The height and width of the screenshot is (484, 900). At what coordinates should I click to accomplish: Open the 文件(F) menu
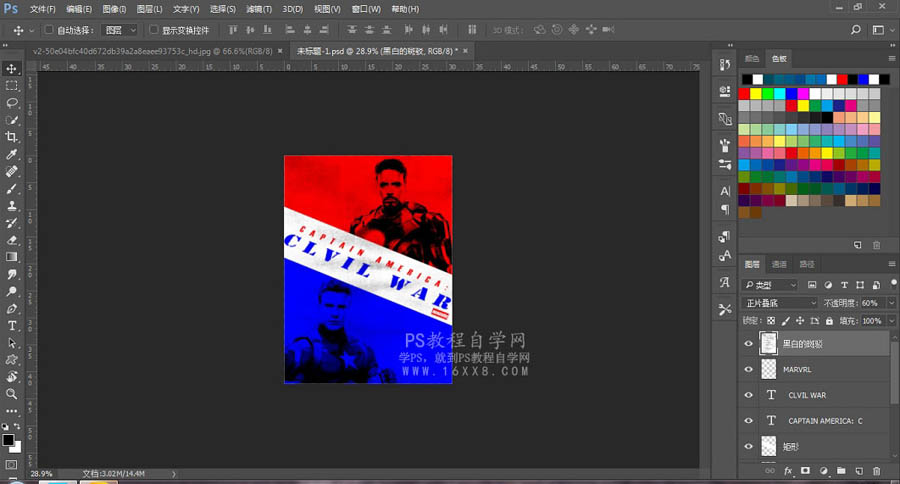pos(42,9)
